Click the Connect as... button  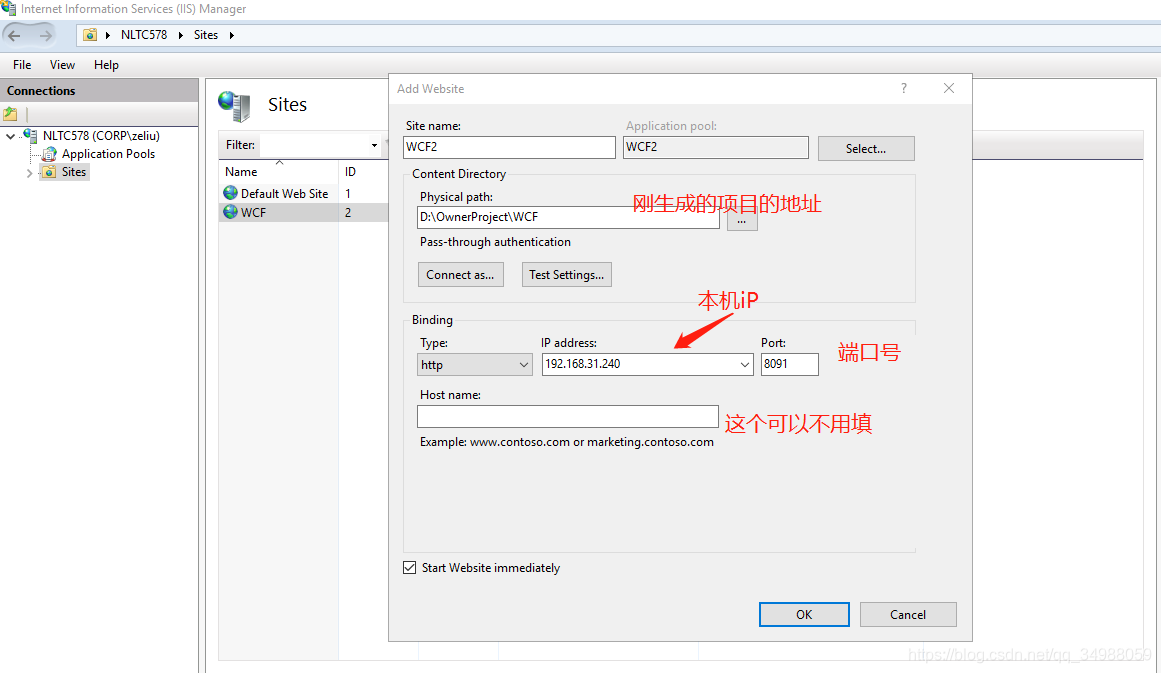(x=461, y=275)
